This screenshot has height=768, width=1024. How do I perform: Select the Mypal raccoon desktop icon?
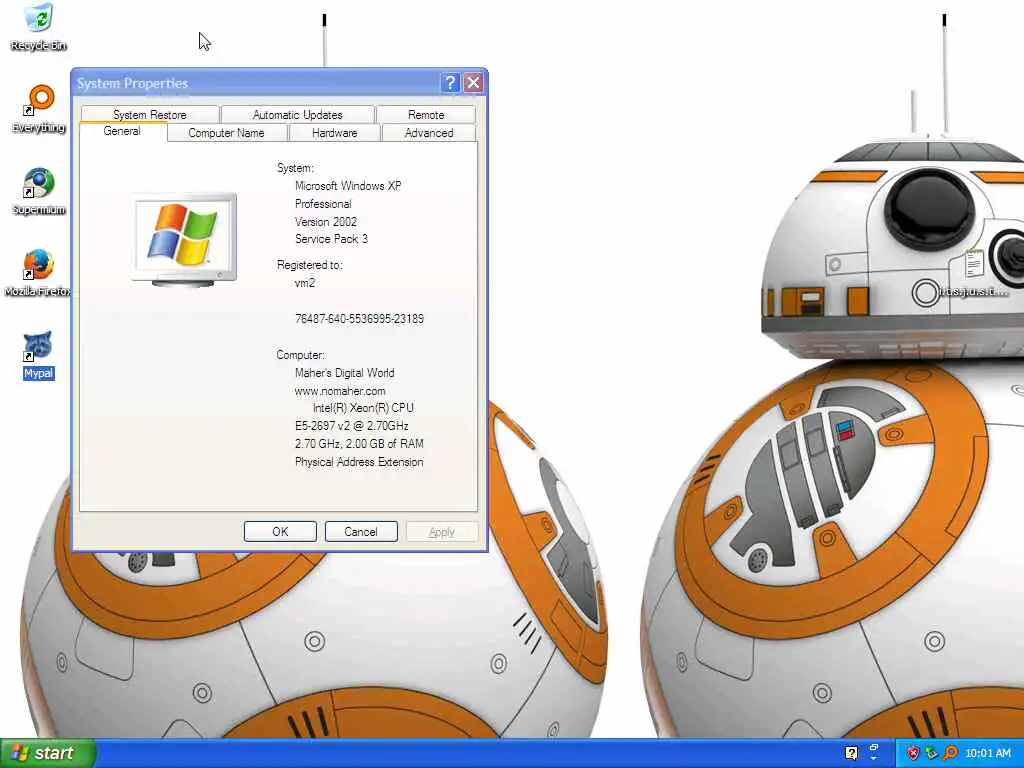click(39, 355)
